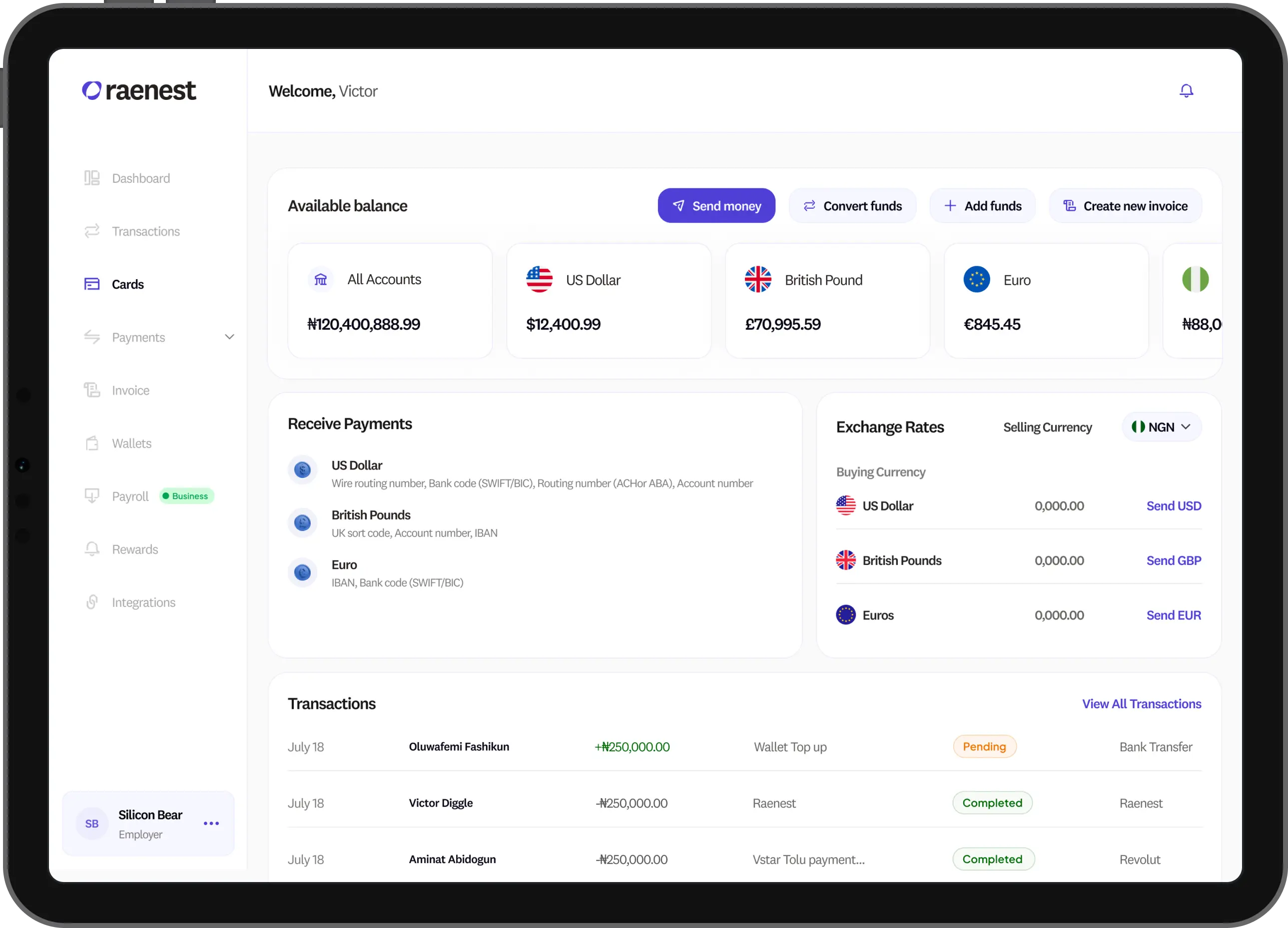Select the British Pound balance card

[x=827, y=301]
